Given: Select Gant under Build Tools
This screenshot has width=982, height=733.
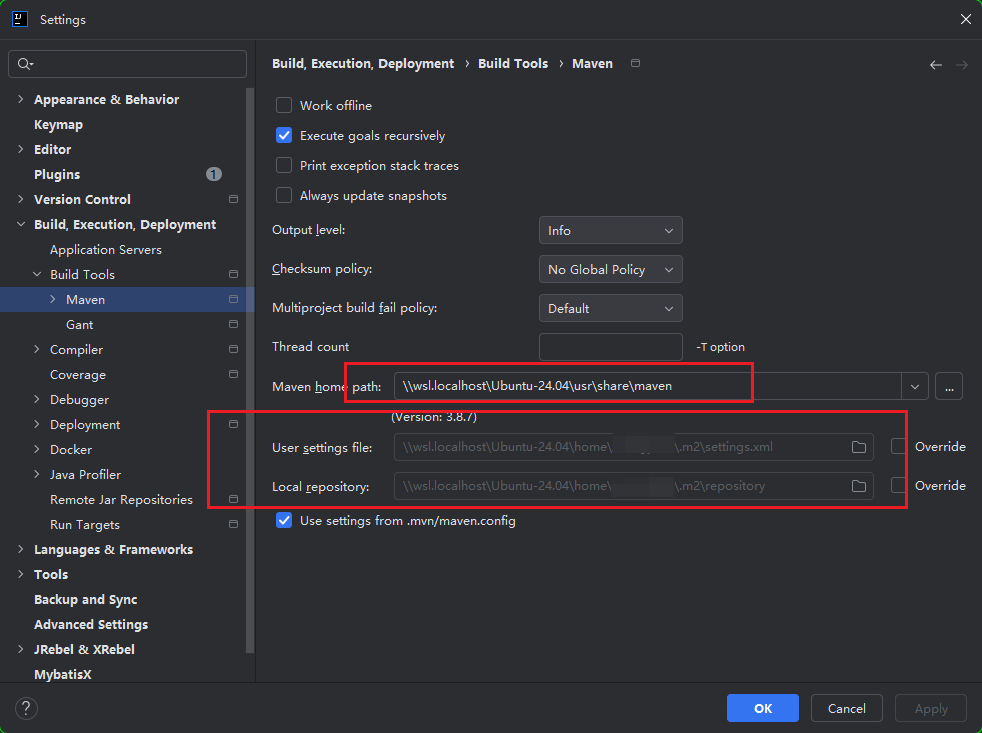Looking at the screenshot, I should pyautogui.click(x=80, y=325).
